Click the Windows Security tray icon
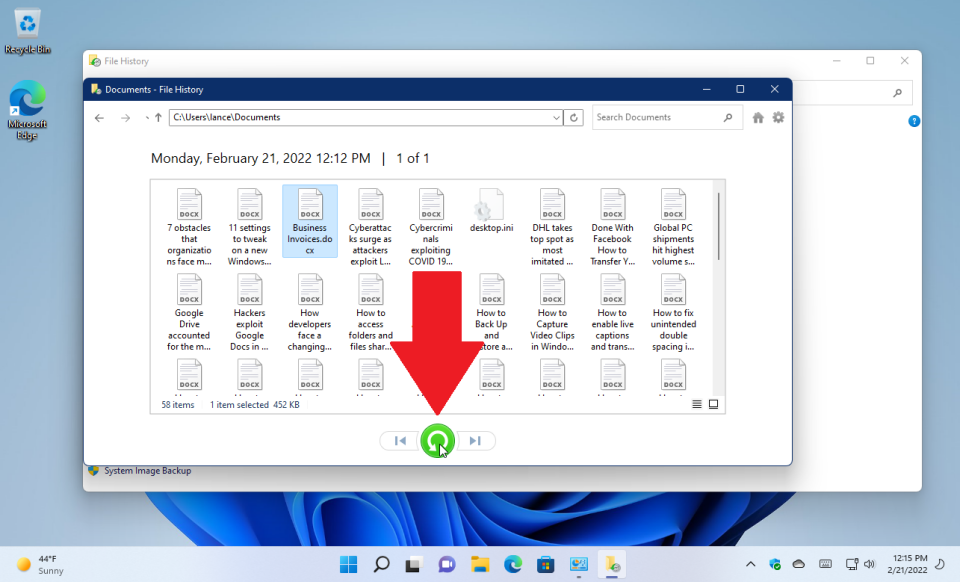The height and width of the screenshot is (582, 960). tap(775, 564)
